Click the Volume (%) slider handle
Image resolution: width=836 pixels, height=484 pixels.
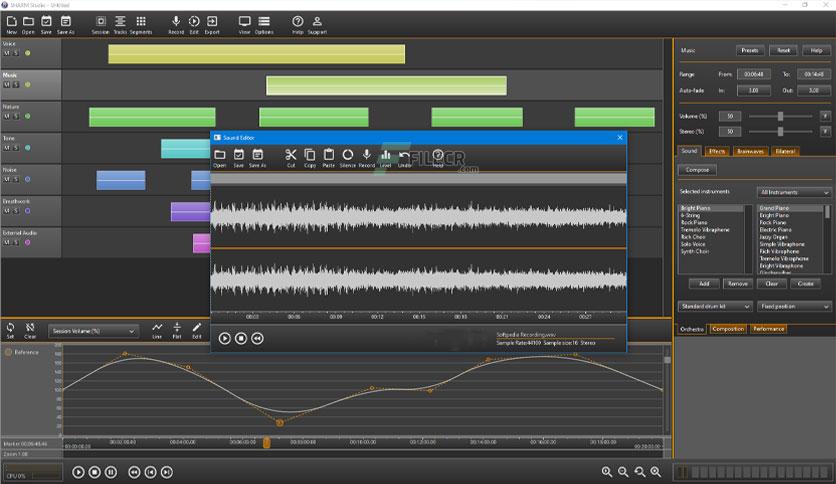click(781, 116)
